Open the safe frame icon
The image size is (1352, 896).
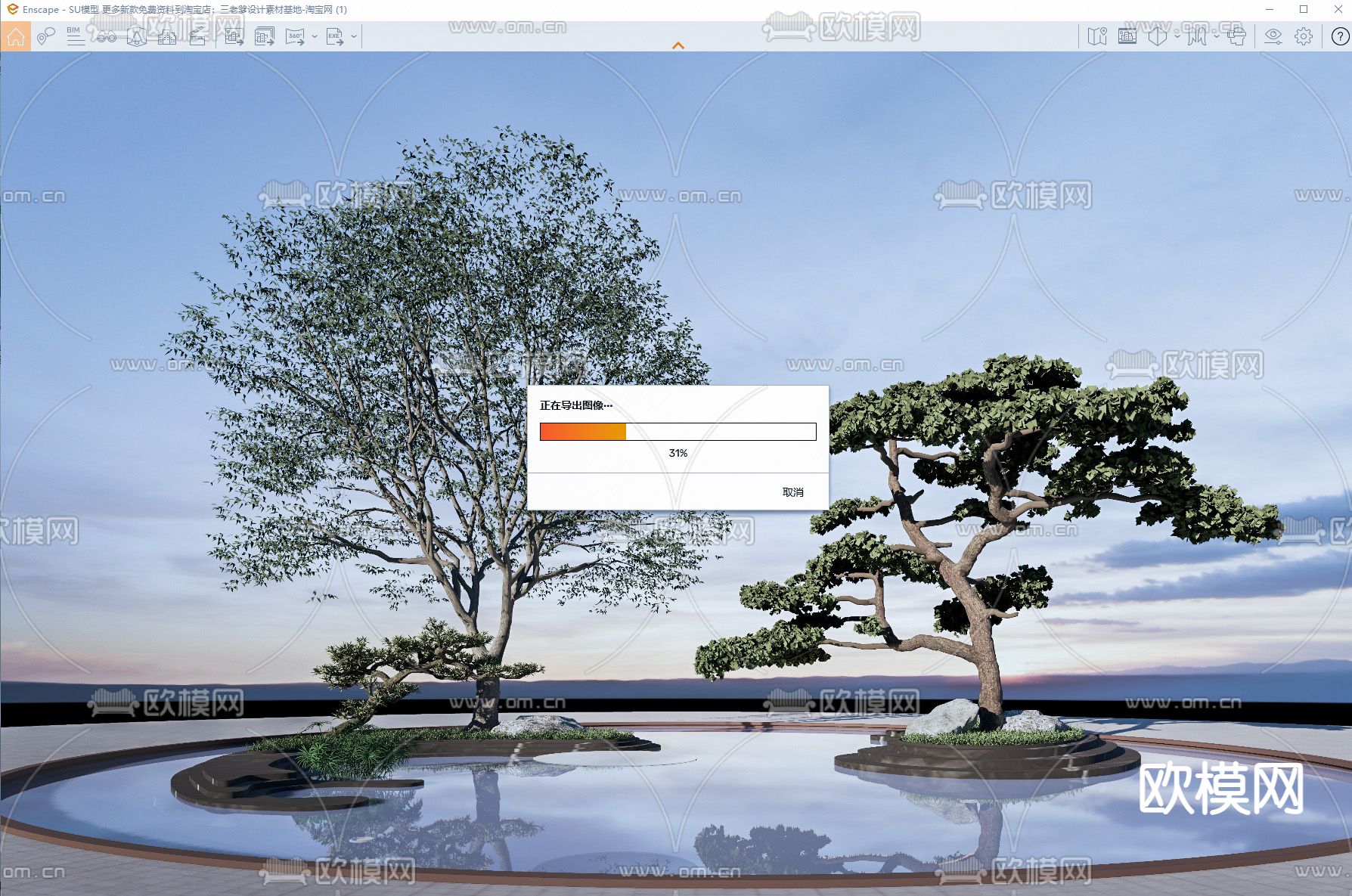click(x=1127, y=36)
